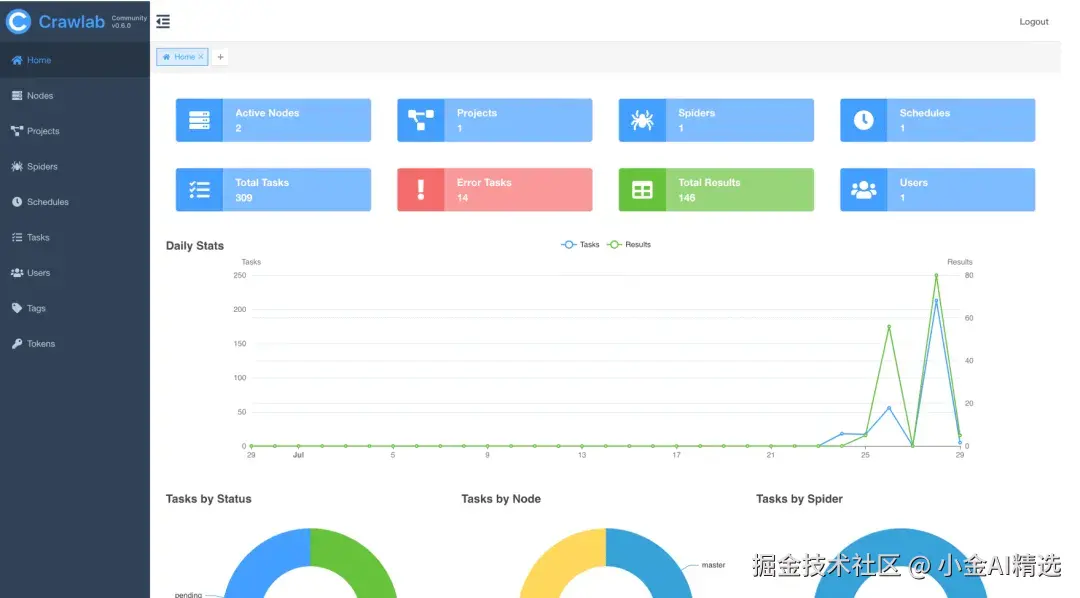
Task: Click the master label on node chart
Action: pos(713,565)
